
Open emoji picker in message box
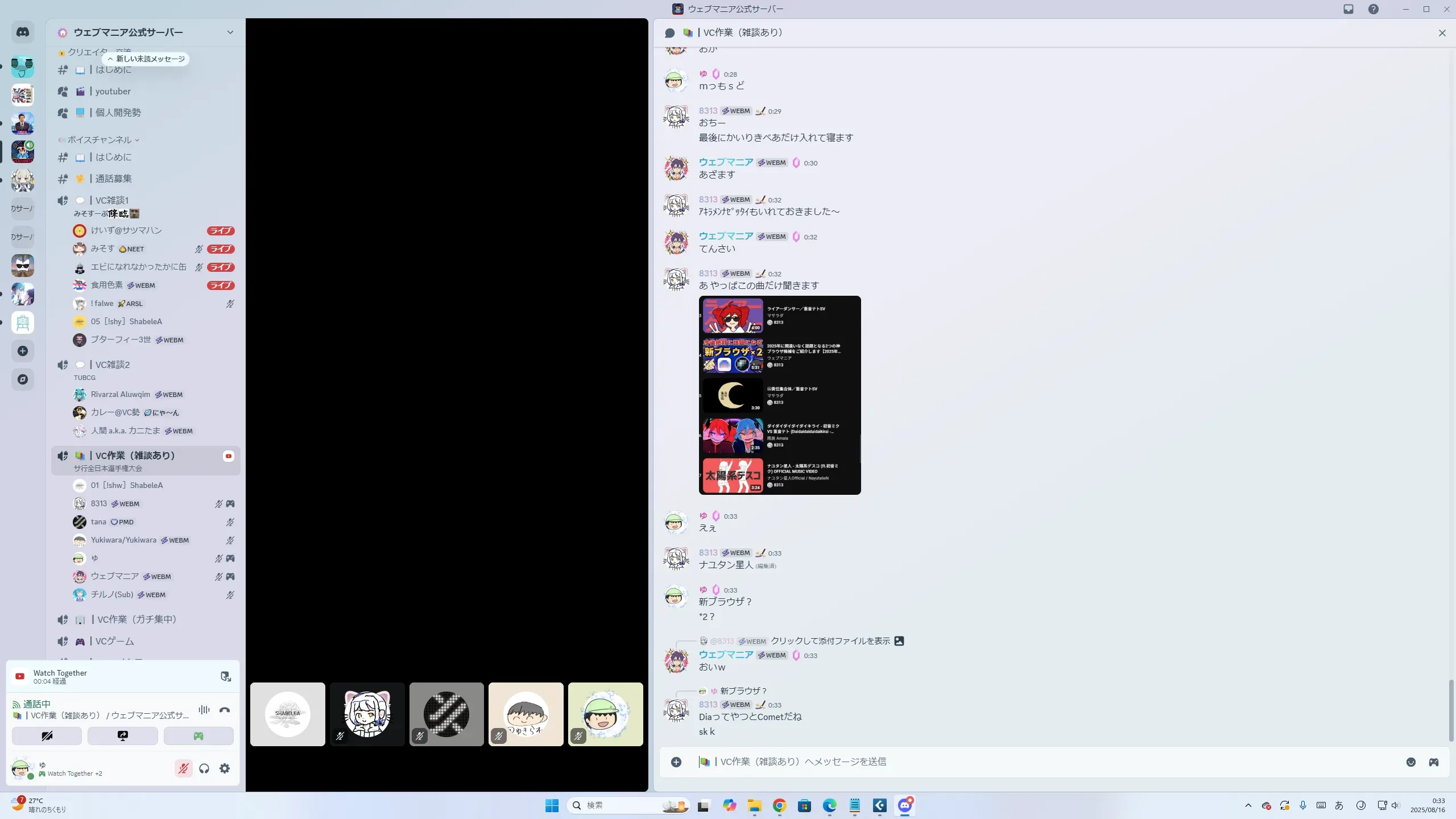(x=1410, y=762)
